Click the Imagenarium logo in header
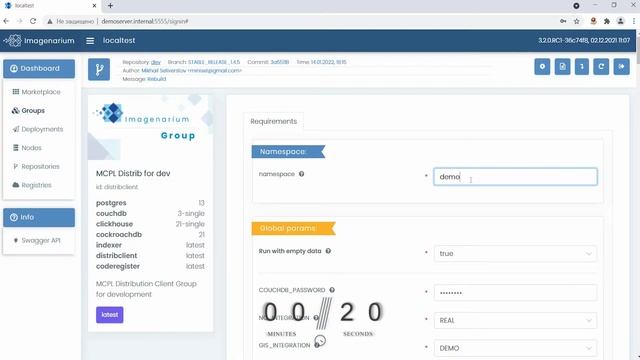This screenshot has width=640, height=360. [x=39, y=40]
